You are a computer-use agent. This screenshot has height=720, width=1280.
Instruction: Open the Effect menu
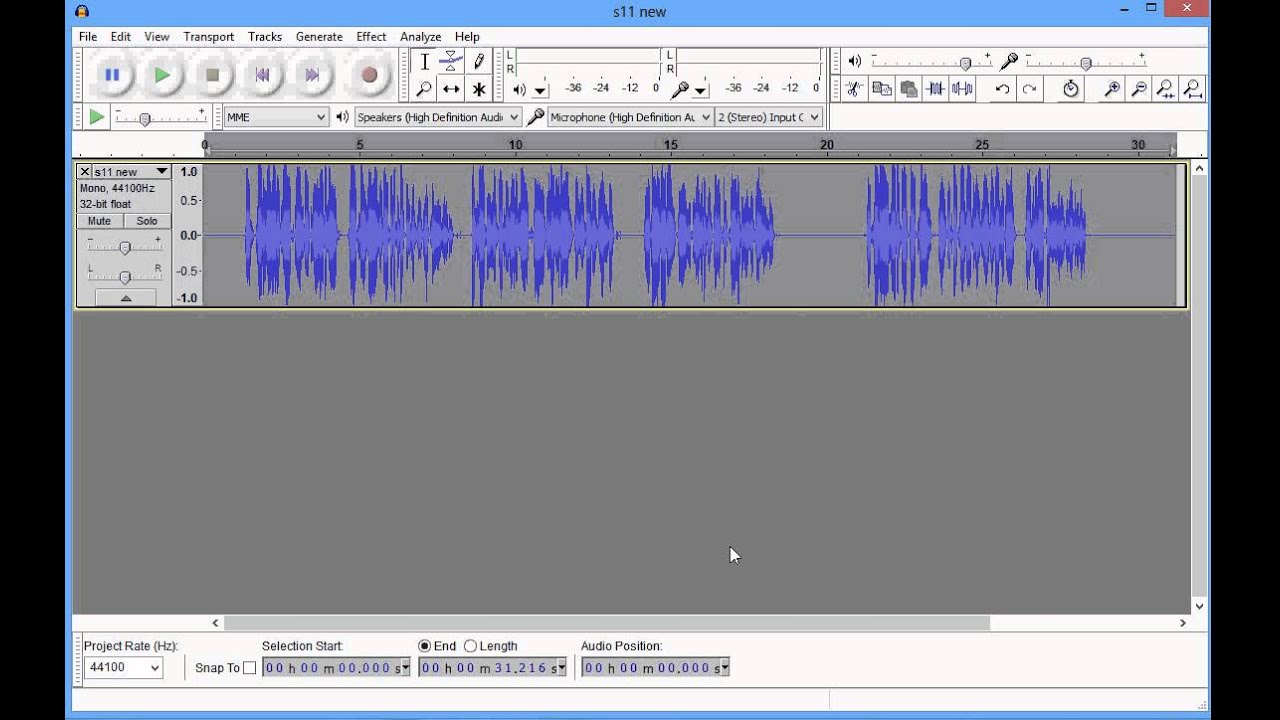click(x=371, y=36)
